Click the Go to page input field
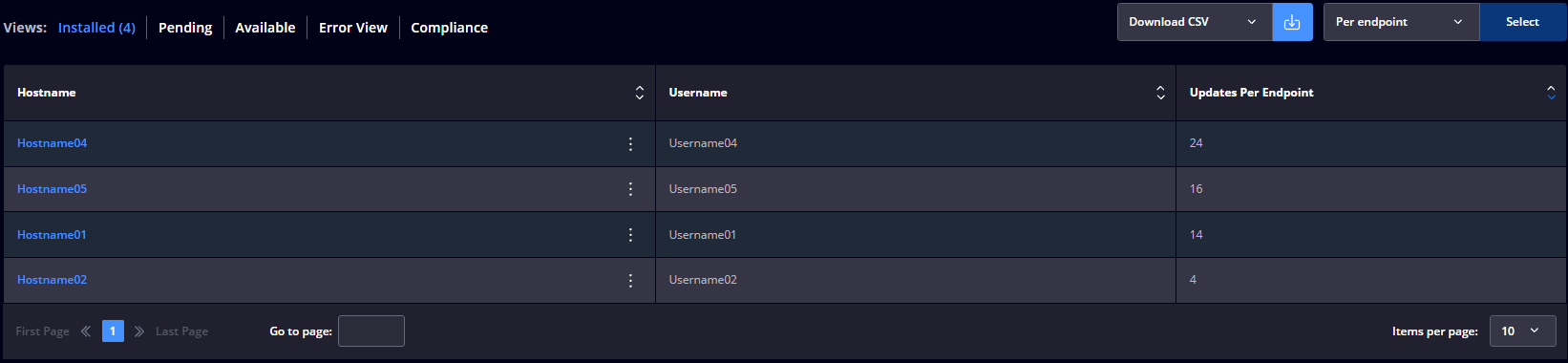Image resolution: width=1568 pixels, height=363 pixels. click(371, 331)
